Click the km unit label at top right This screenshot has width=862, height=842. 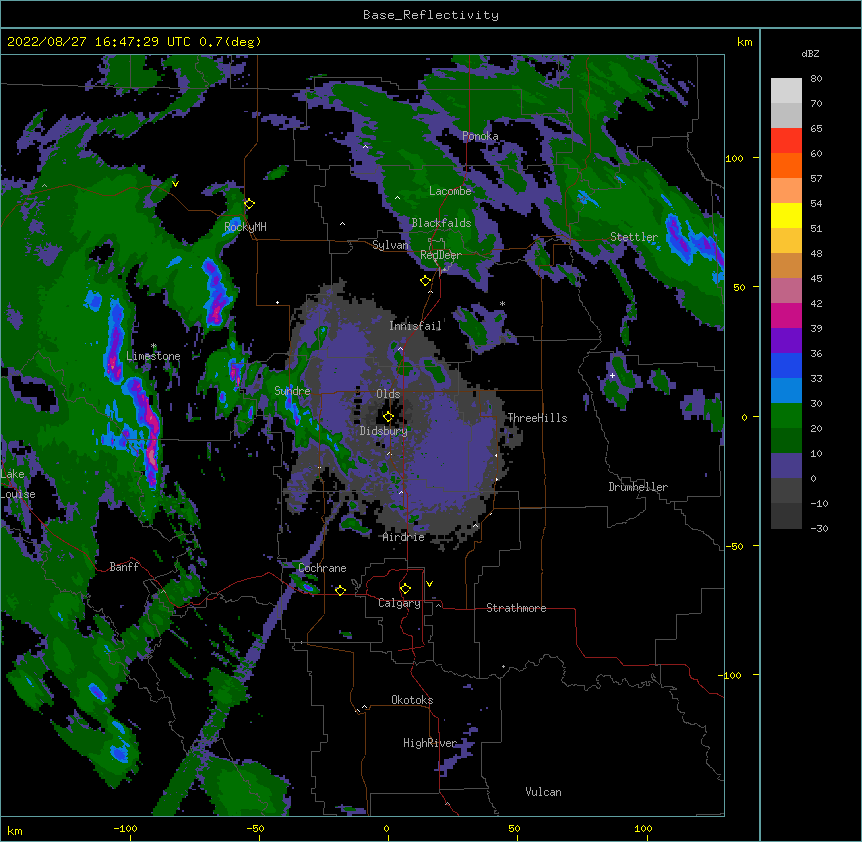pos(745,42)
